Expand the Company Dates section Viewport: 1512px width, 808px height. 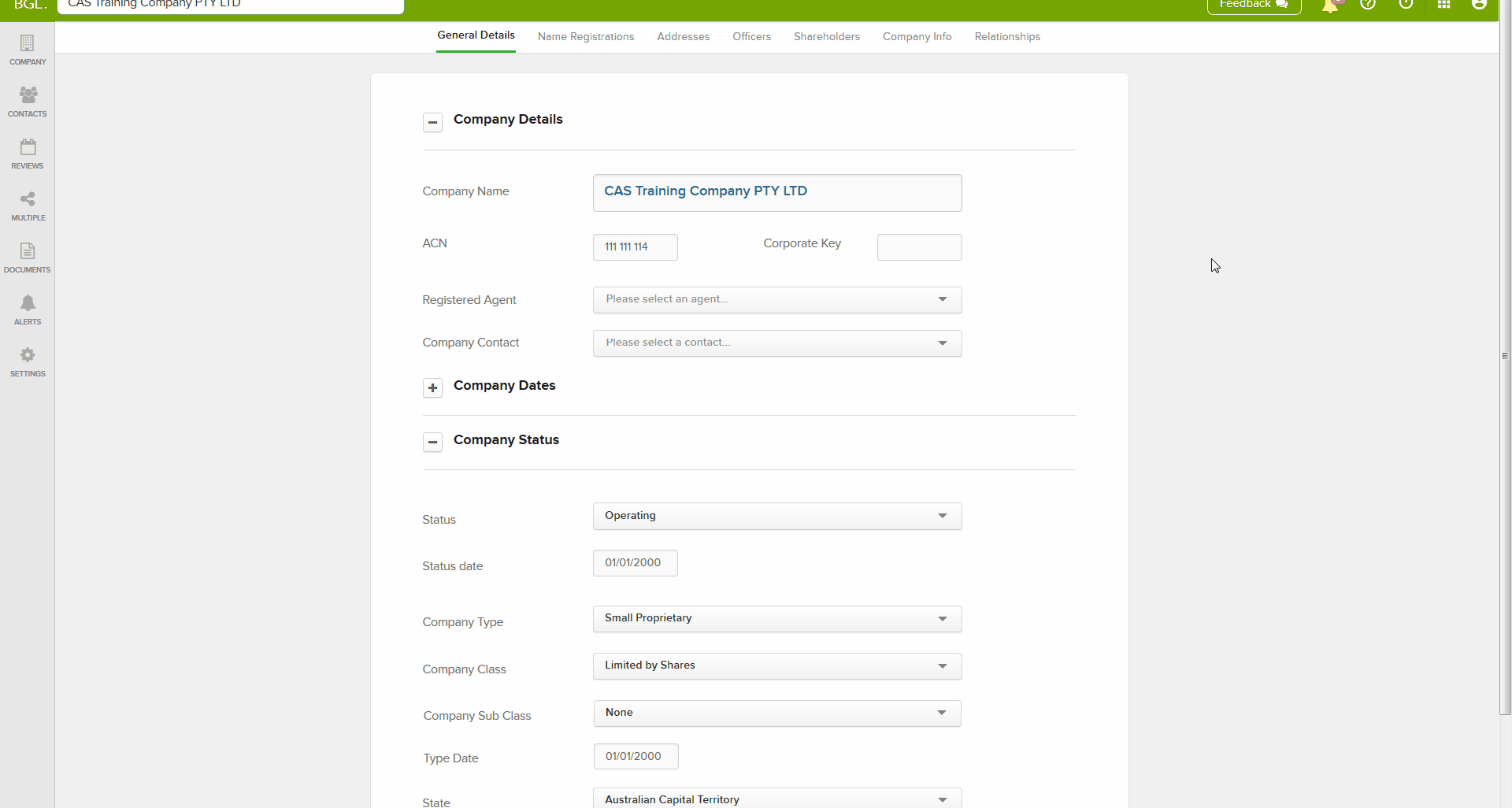point(432,387)
